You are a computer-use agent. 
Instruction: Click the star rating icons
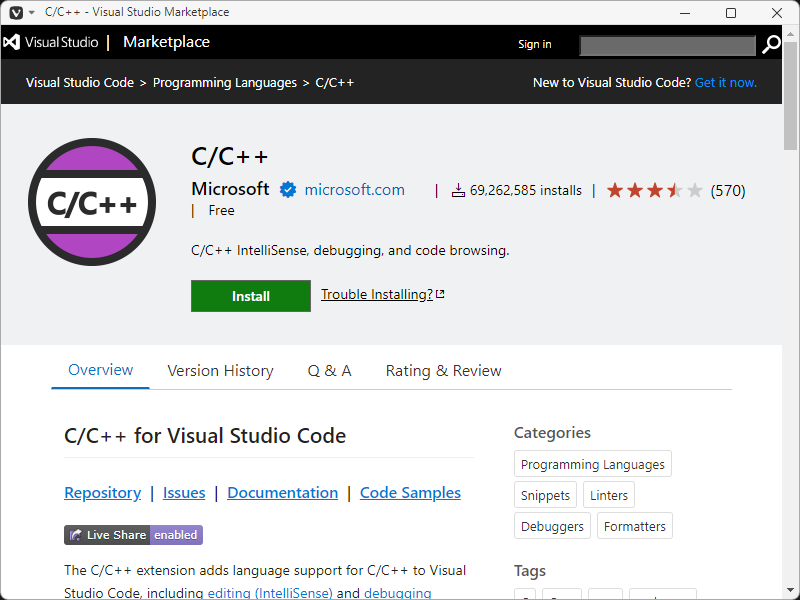pos(654,190)
